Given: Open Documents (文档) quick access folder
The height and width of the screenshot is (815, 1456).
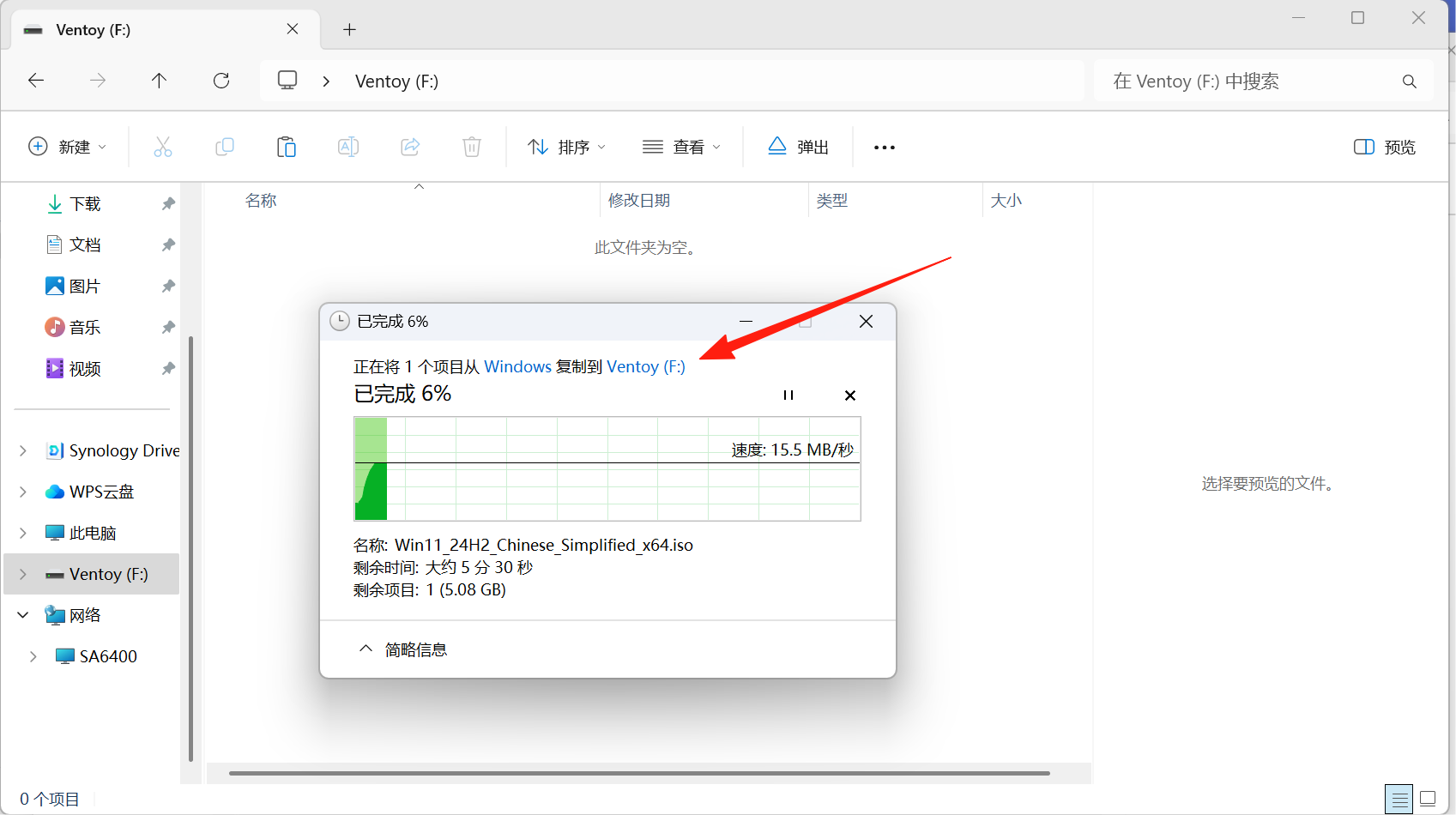Looking at the screenshot, I should tap(85, 245).
